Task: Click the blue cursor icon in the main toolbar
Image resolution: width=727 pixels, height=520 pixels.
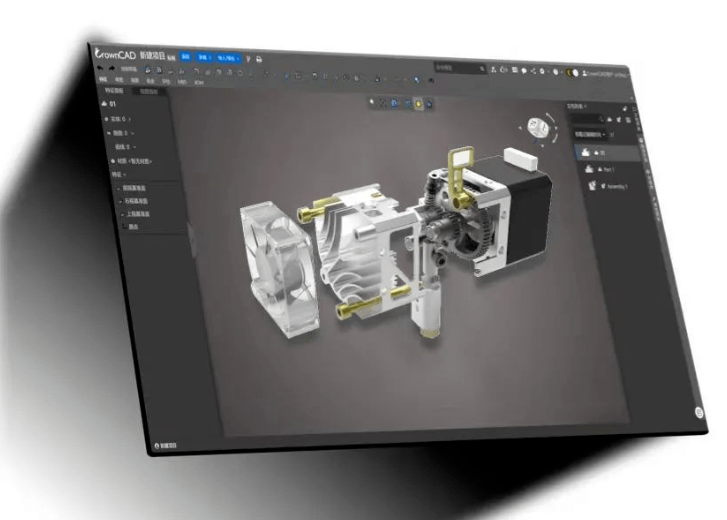Action: tap(416, 80)
